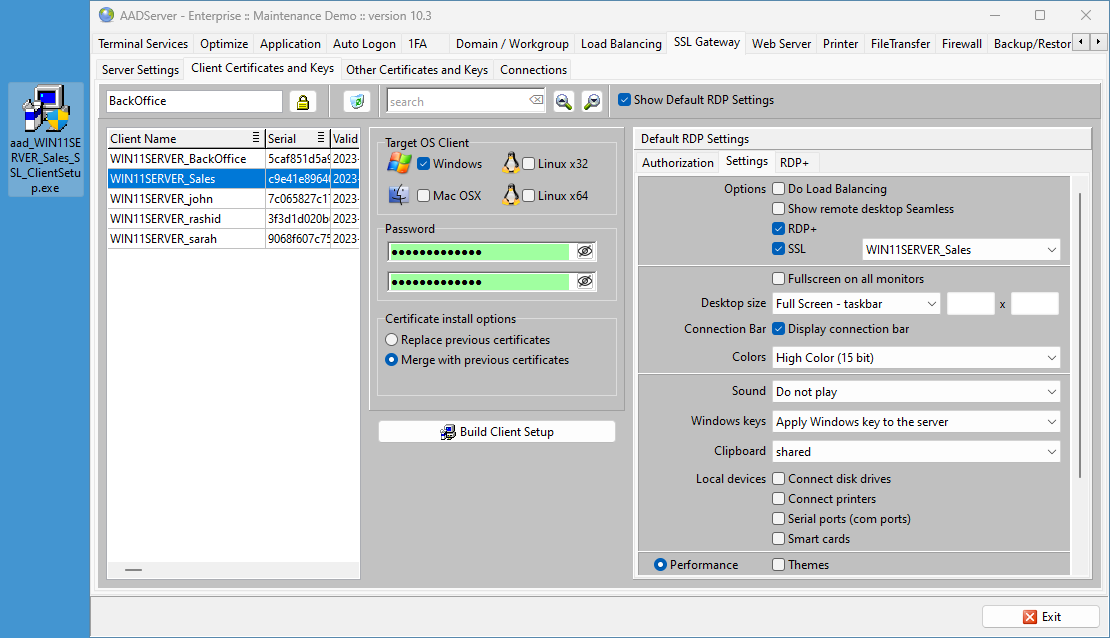Image resolution: width=1110 pixels, height=638 pixels.
Task: Switch to the Firewall tab
Action: (x=961, y=44)
